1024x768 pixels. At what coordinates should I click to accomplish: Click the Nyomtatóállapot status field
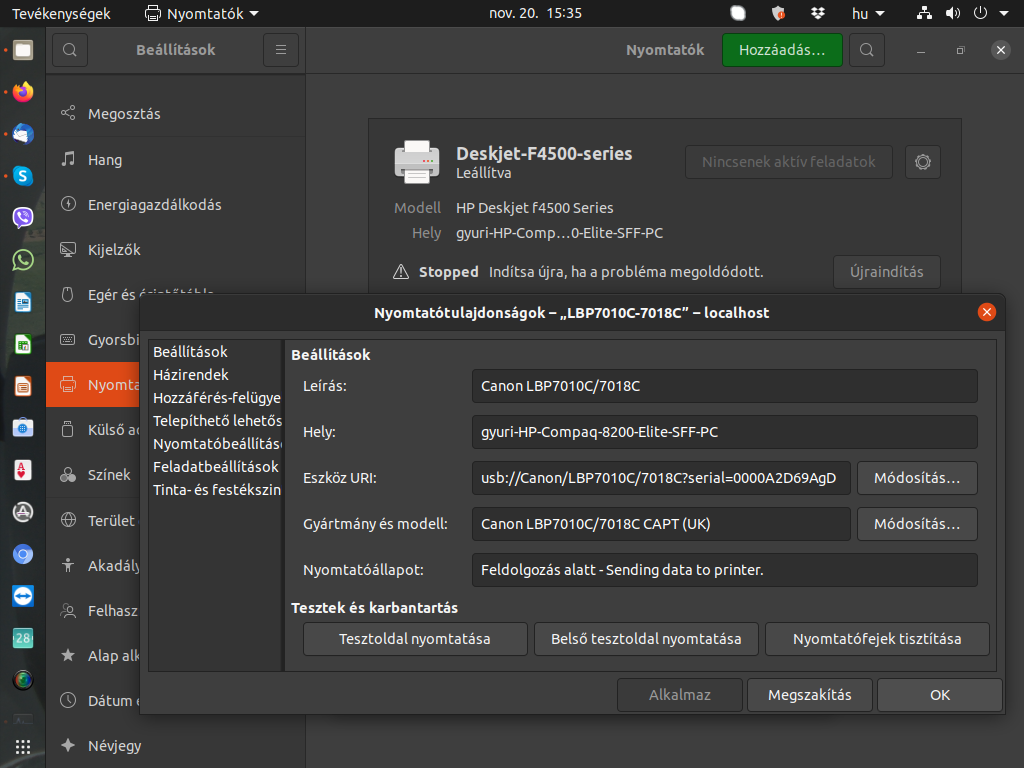click(724, 569)
